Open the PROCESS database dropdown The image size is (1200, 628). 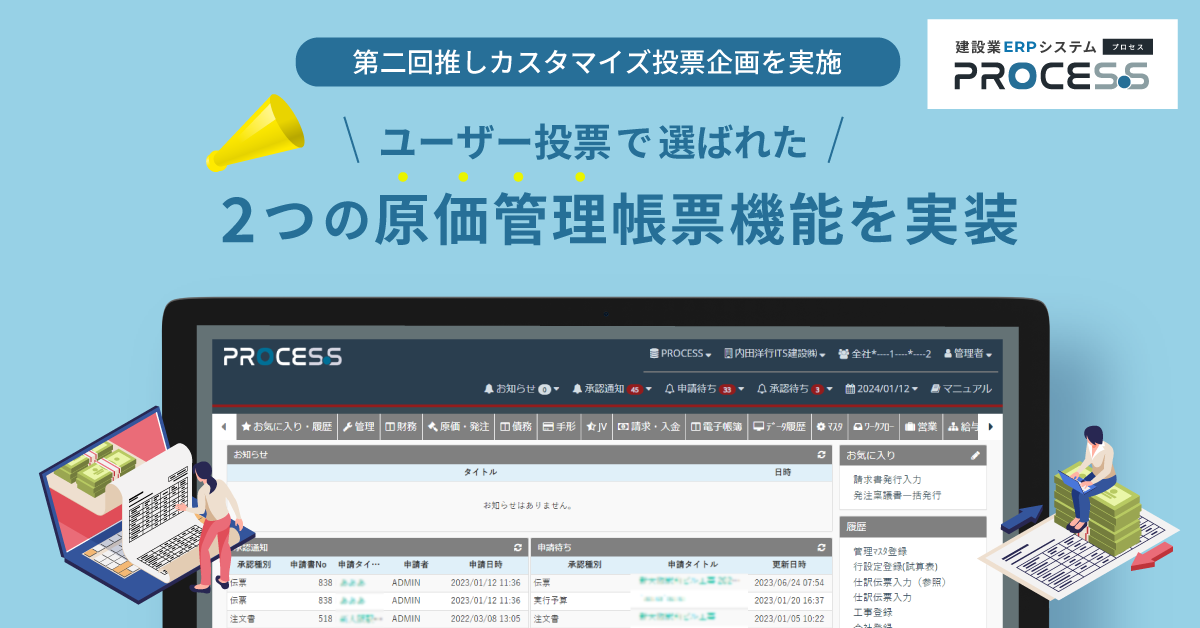pos(680,354)
